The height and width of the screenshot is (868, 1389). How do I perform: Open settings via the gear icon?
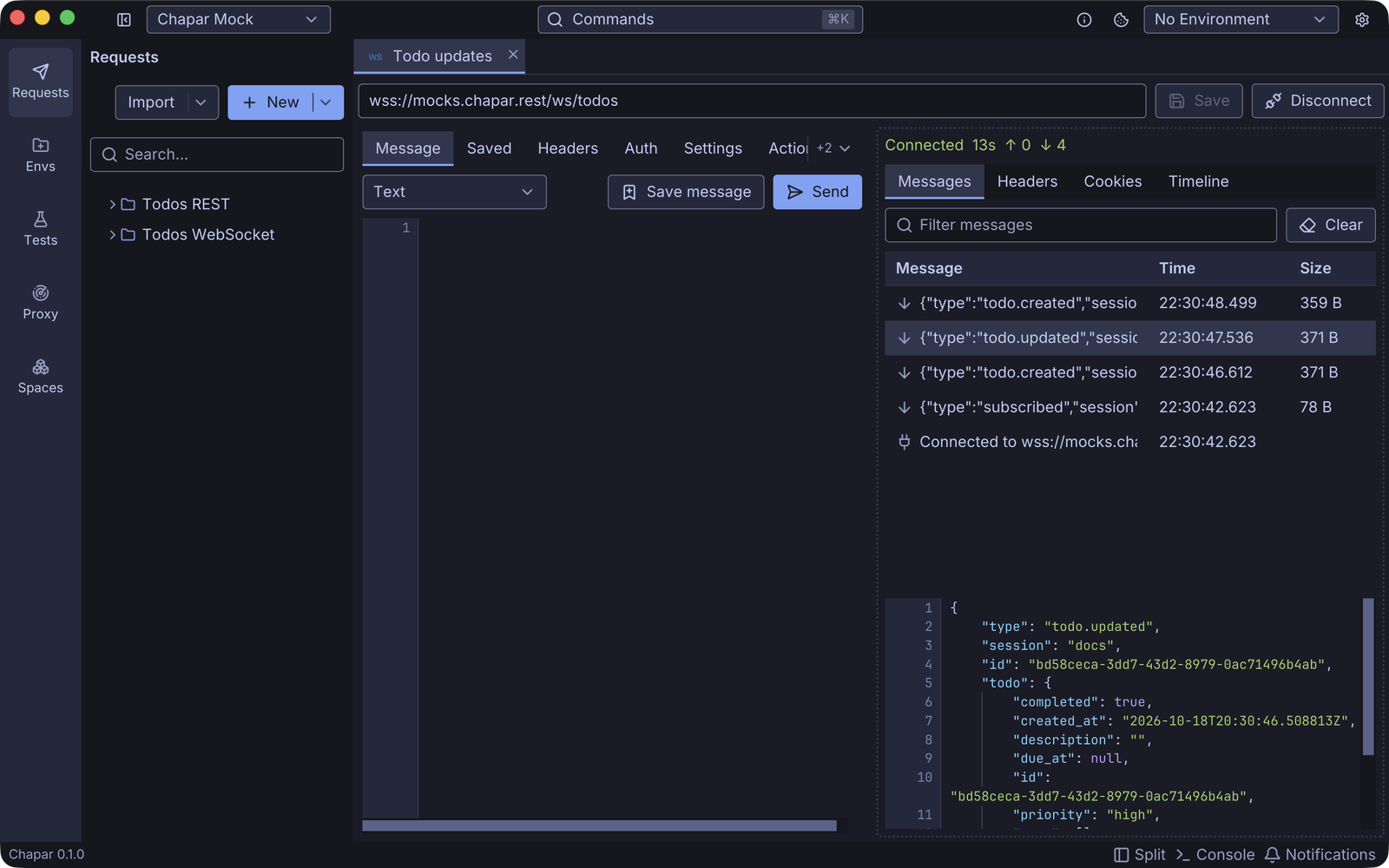[1362, 19]
